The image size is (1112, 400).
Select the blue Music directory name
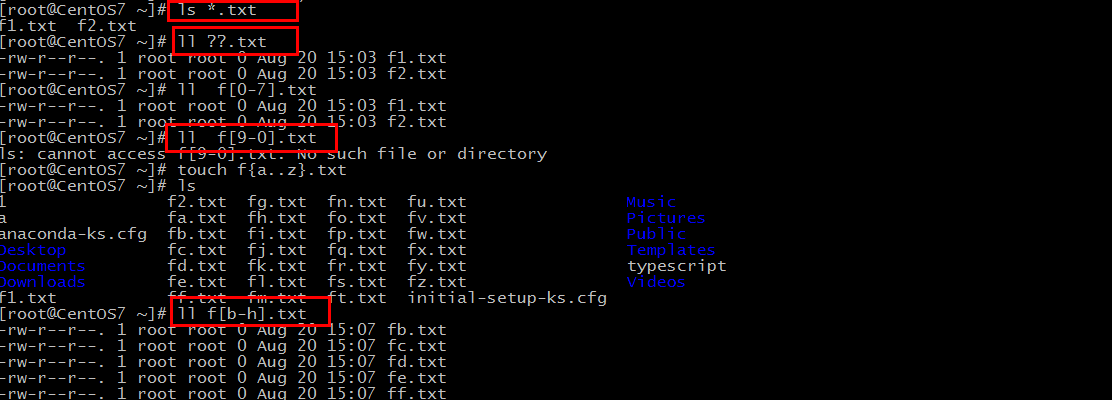[650, 202]
